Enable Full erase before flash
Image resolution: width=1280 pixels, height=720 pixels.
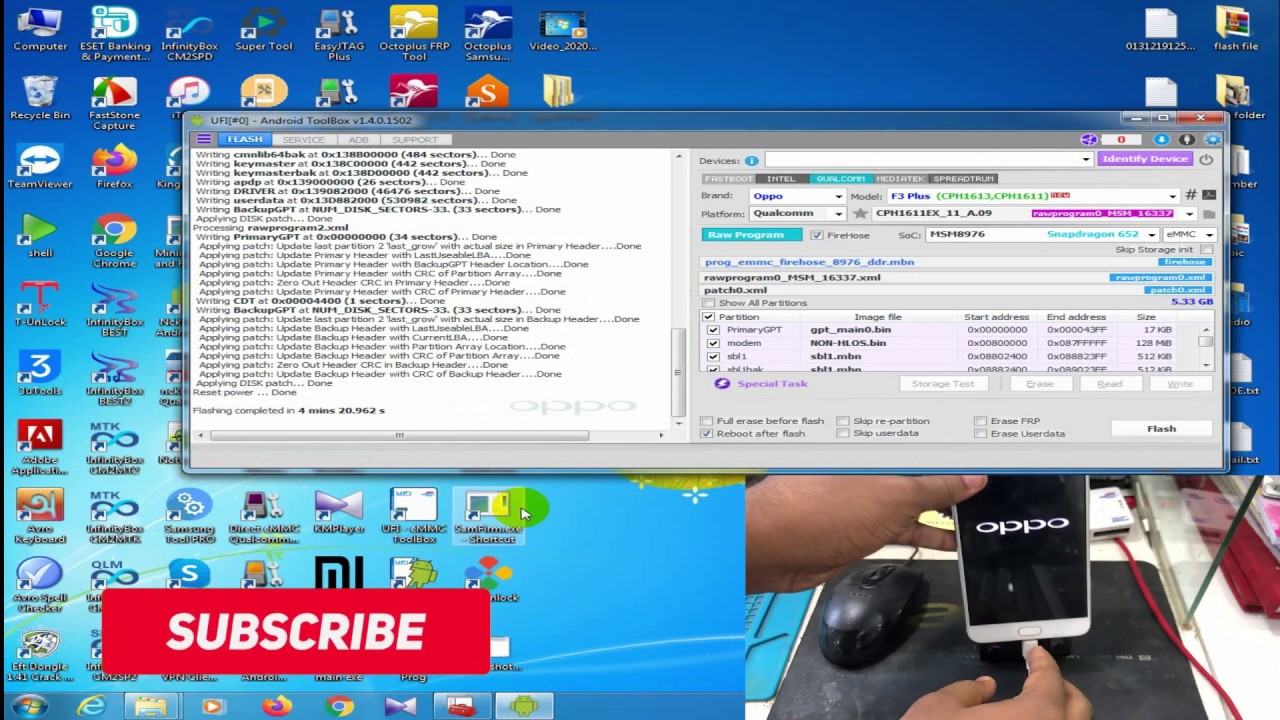[707, 421]
